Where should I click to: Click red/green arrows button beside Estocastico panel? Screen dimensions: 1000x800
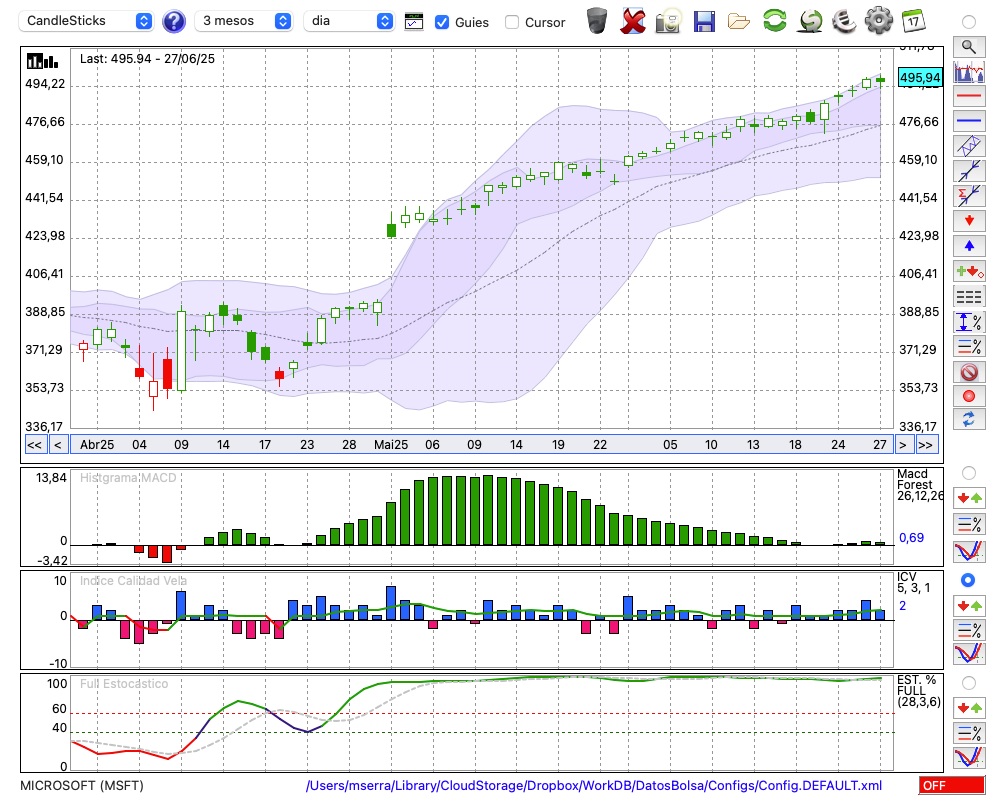point(969,708)
